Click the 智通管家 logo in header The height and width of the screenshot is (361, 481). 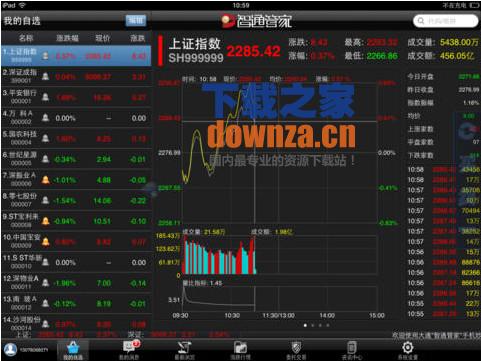pos(256,21)
